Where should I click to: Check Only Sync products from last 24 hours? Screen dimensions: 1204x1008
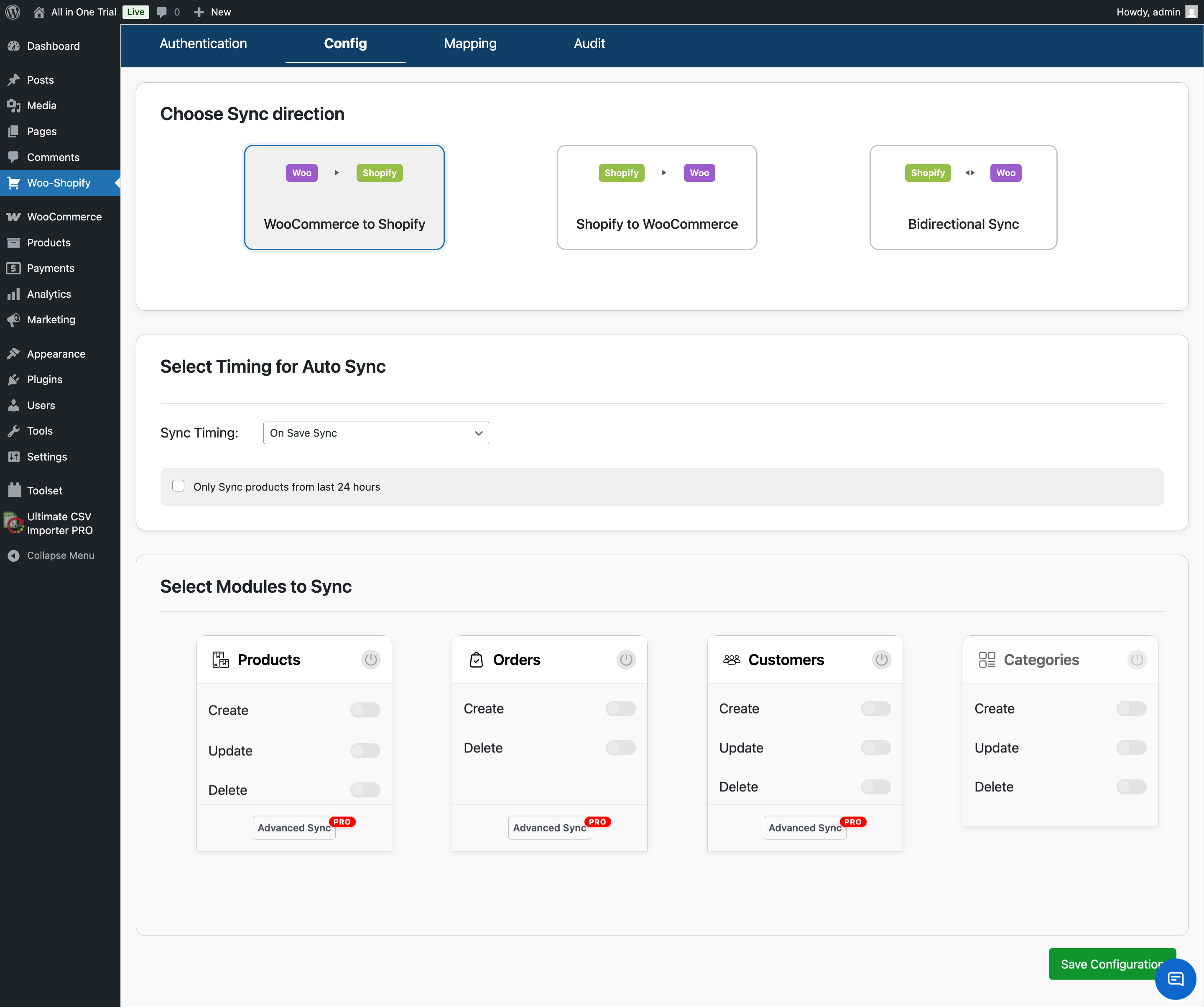(x=179, y=486)
